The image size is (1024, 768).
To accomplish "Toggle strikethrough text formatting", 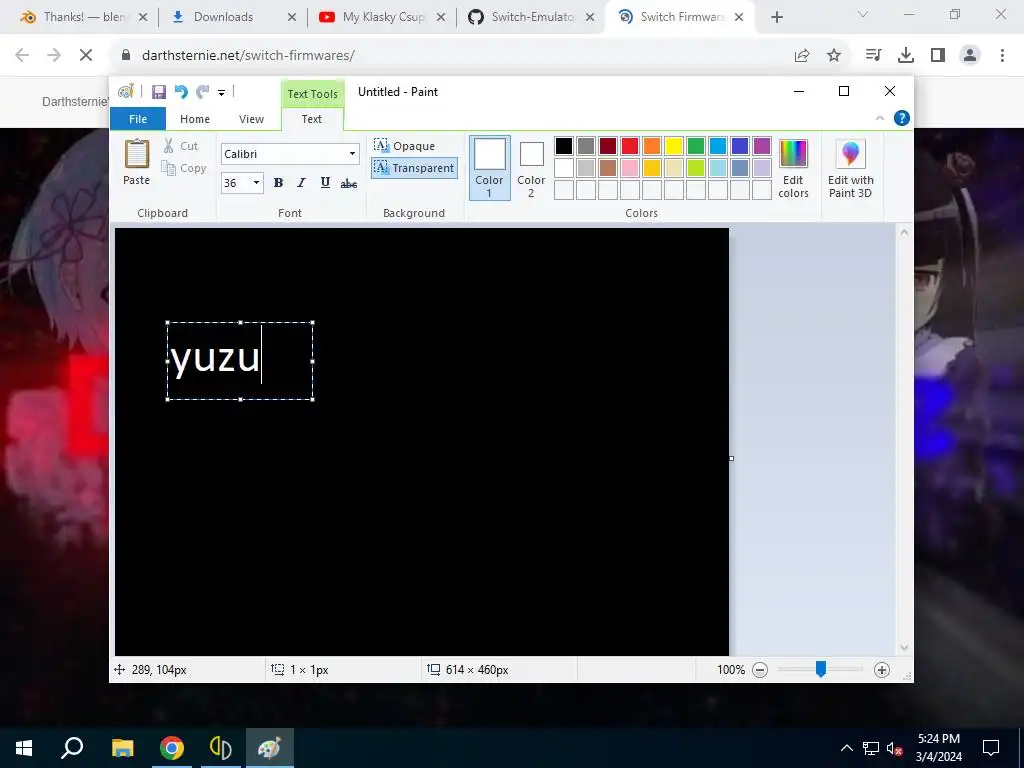I will (x=349, y=183).
